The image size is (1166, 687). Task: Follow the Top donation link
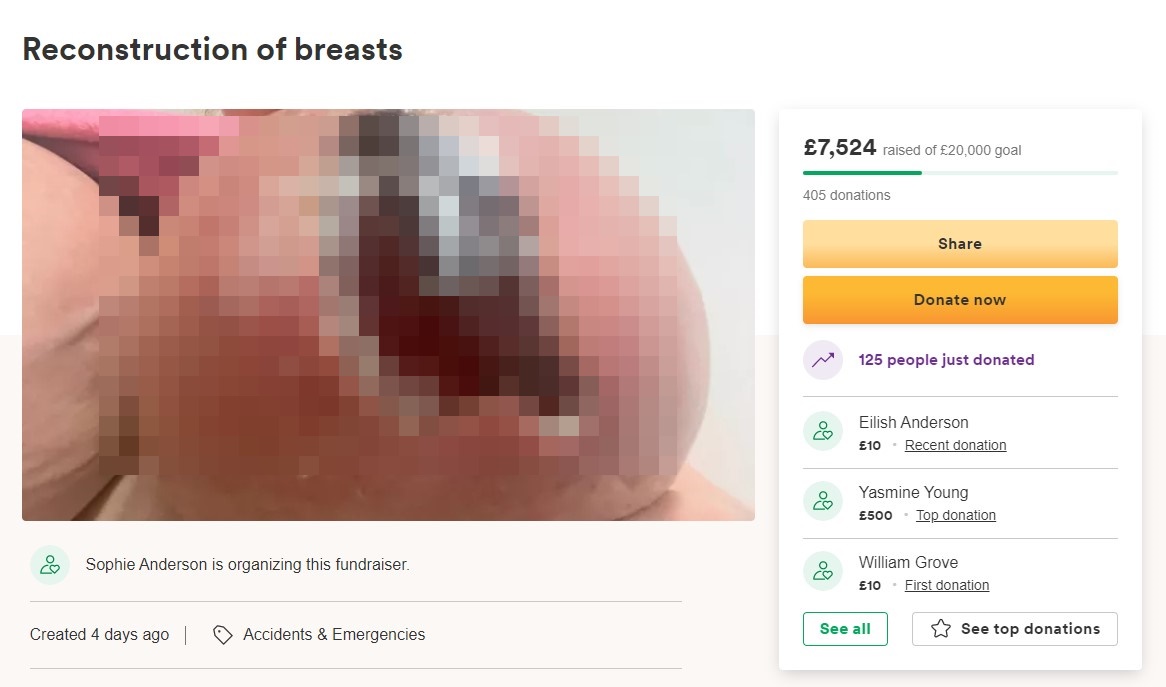click(955, 516)
